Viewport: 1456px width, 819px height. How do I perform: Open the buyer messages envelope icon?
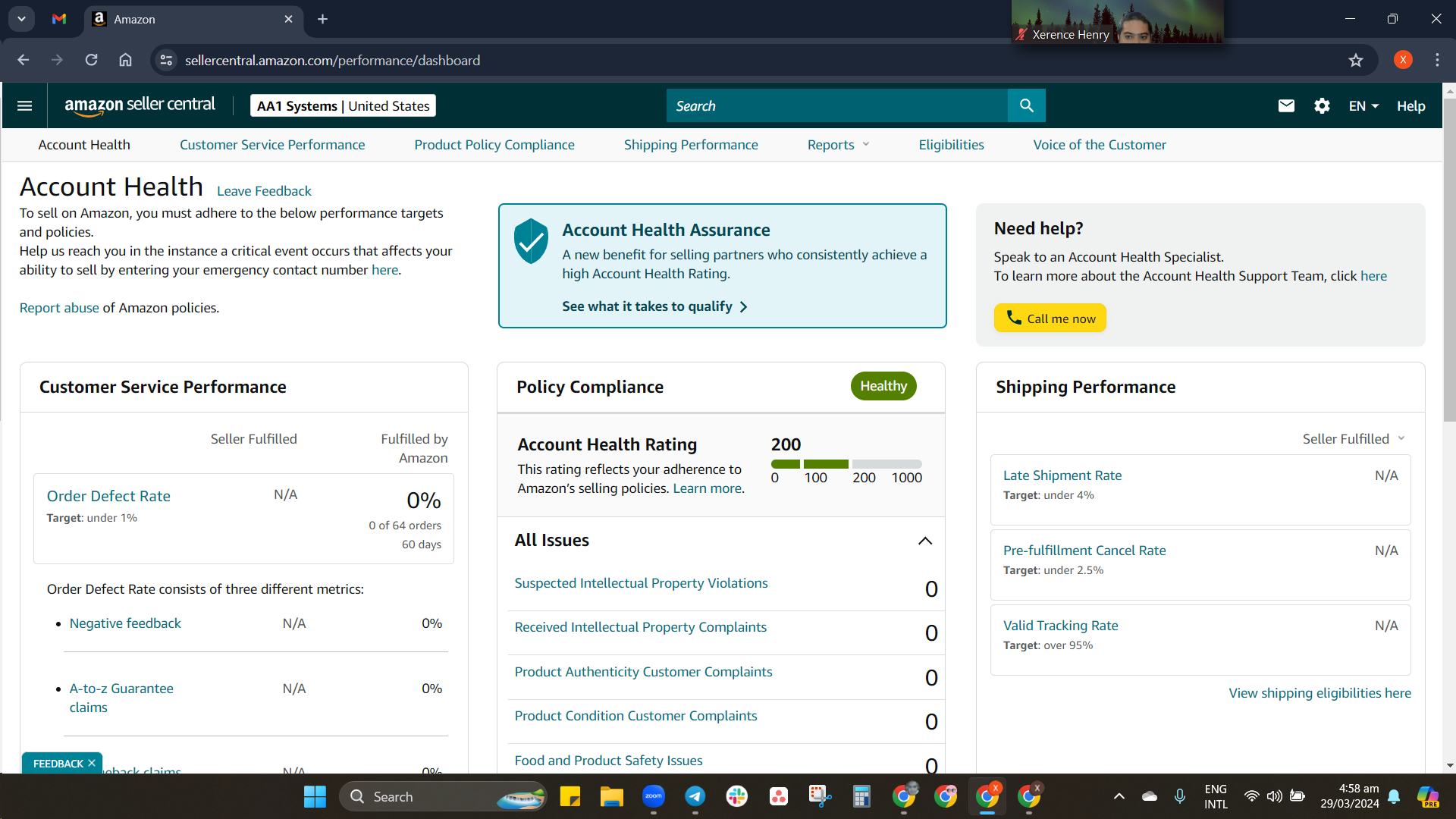[1286, 105]
